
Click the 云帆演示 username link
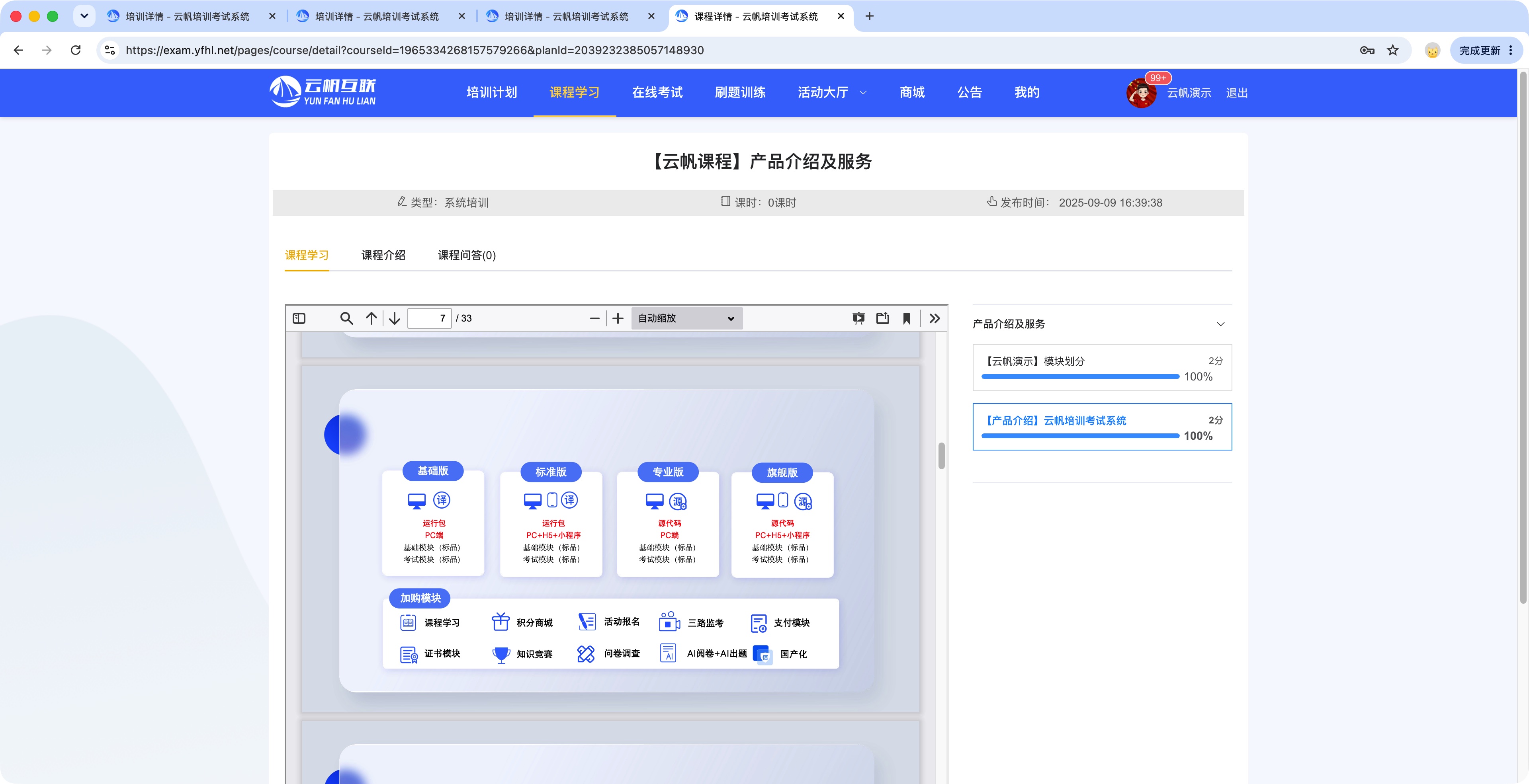pyautogui.click(x=1189, y=93)
